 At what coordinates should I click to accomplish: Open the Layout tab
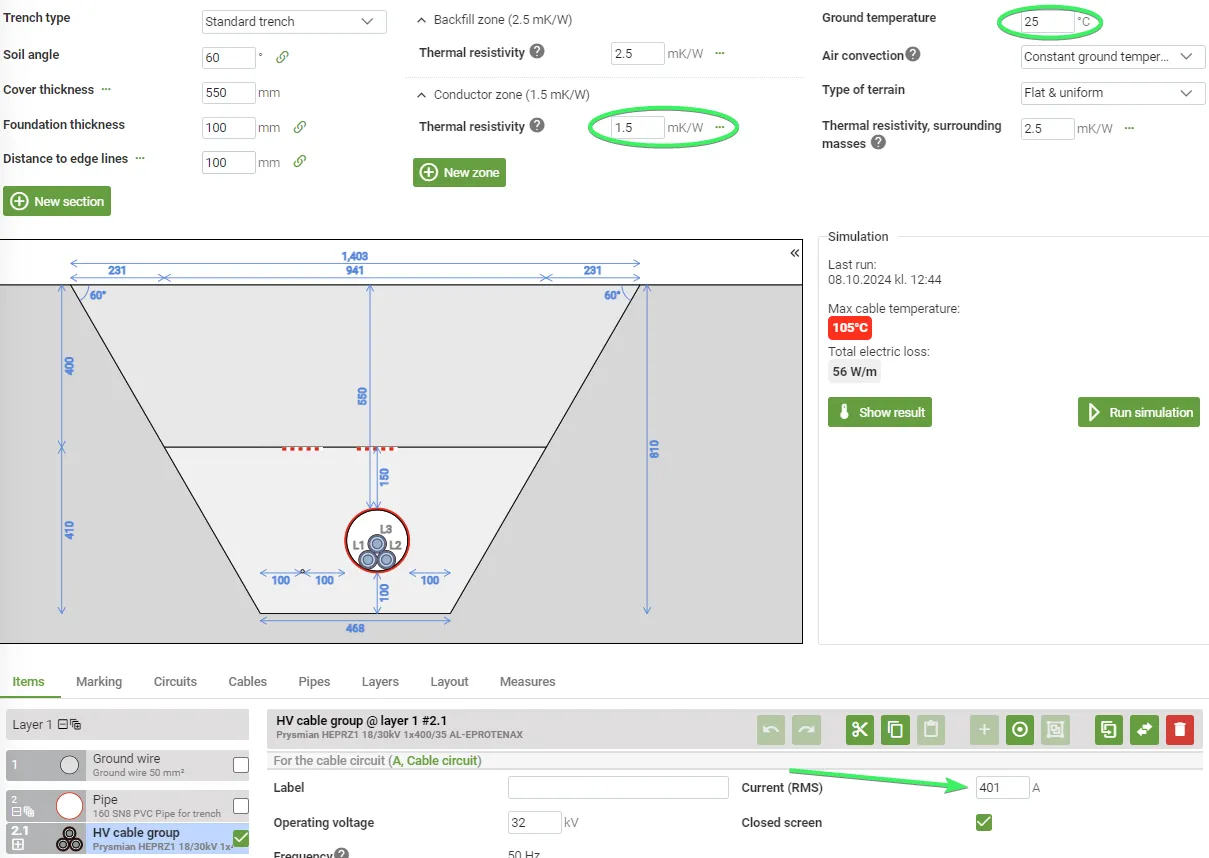[x=449, y=682]
